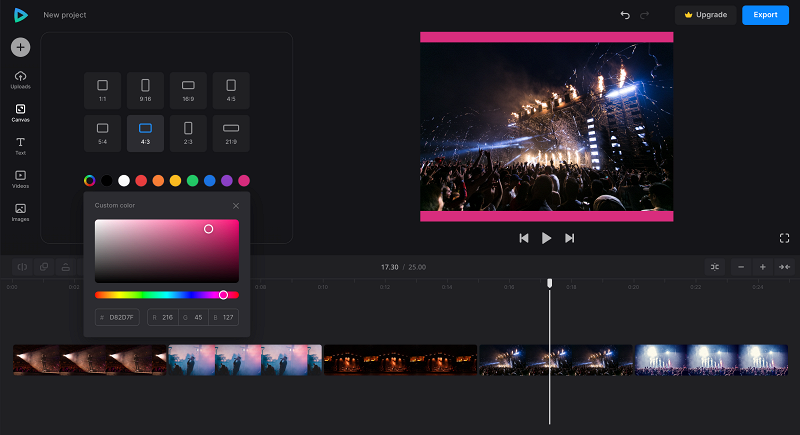Select the first dark stage clip
The height and width of the screenshot is (435, 800).
pos(90,360)
